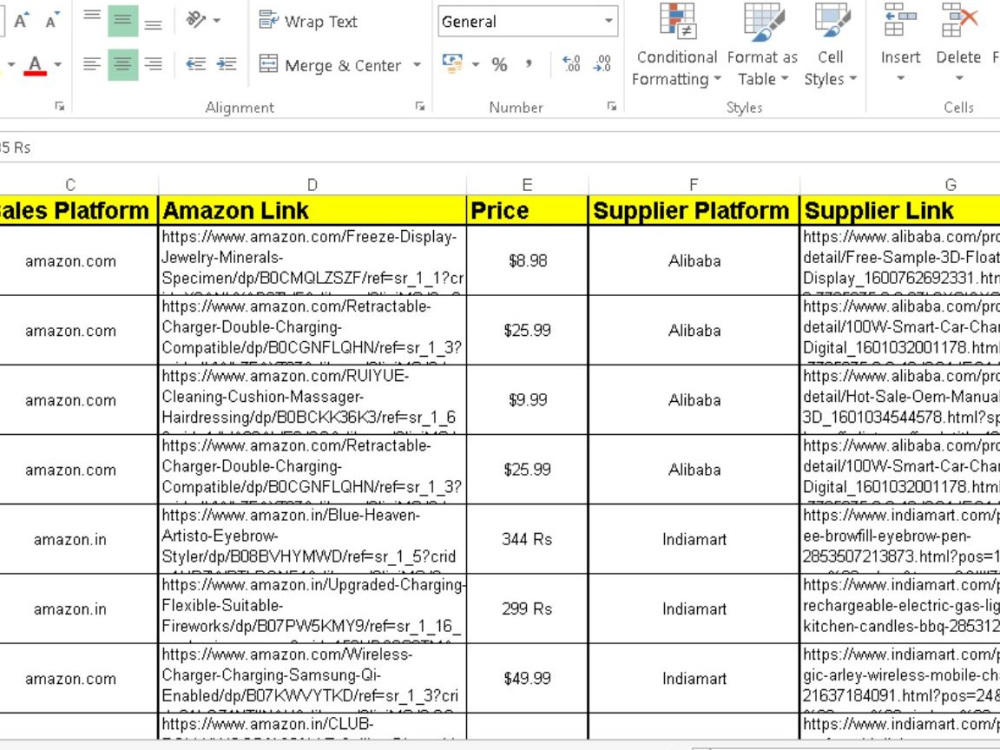Toggle middle align for the cell

[x=122, y=20]
